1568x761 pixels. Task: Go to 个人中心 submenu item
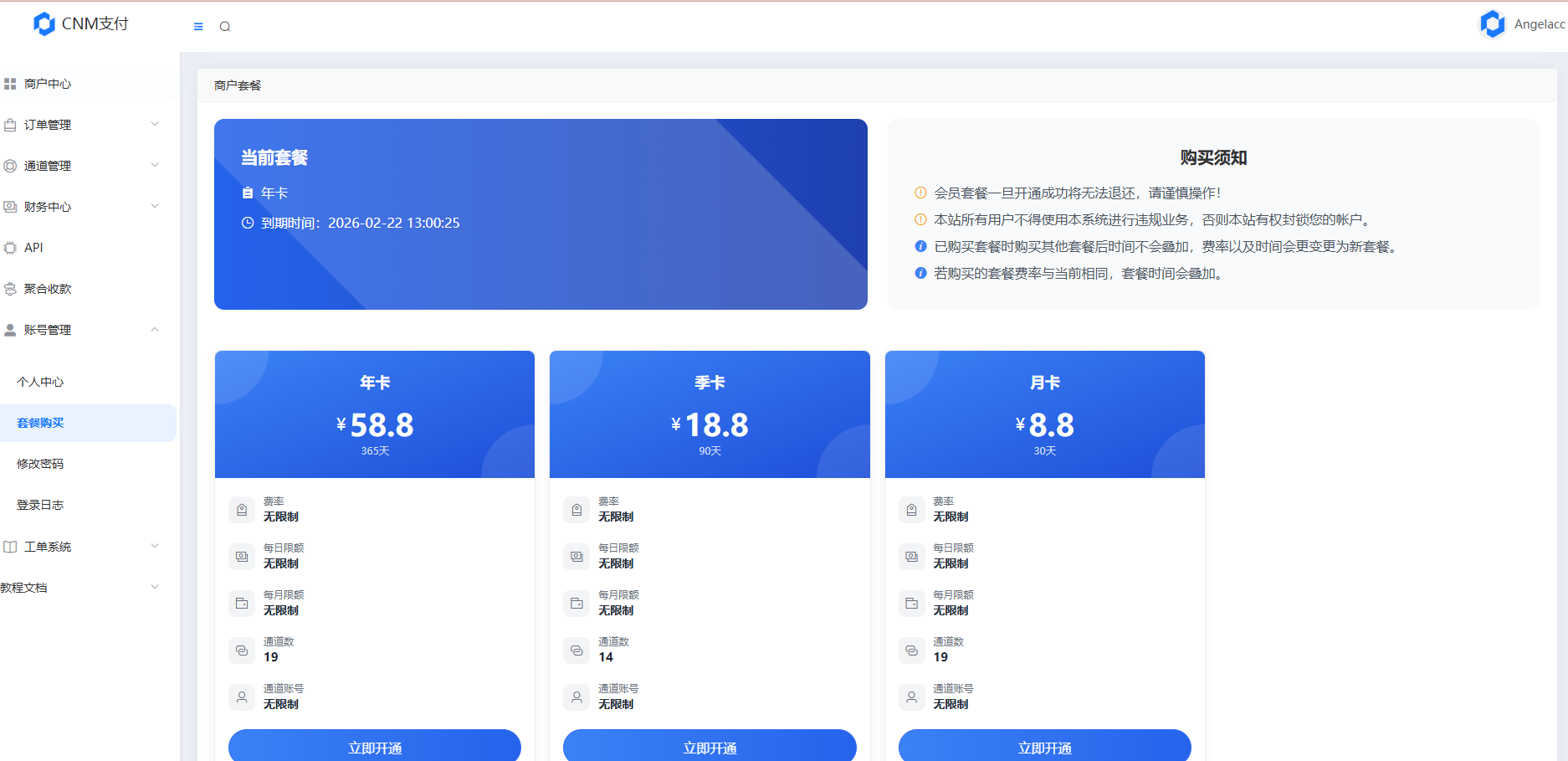(88, 382)
